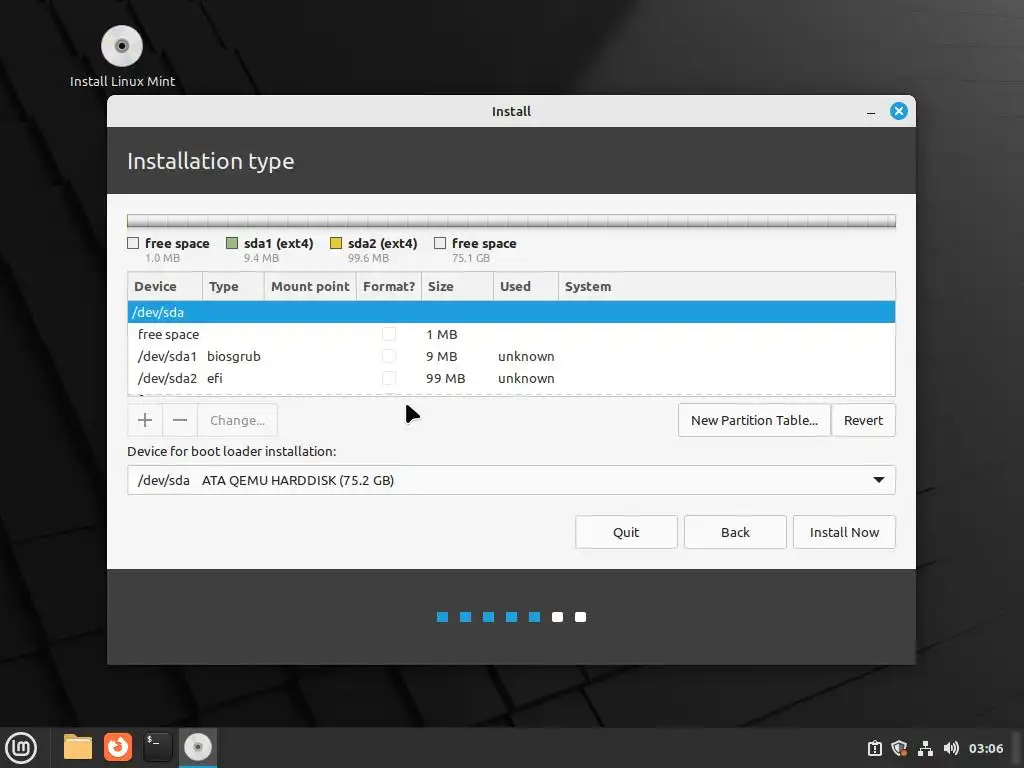Click the System column header
Viewport: 1024px width, 768px height.
coord(727,286)
